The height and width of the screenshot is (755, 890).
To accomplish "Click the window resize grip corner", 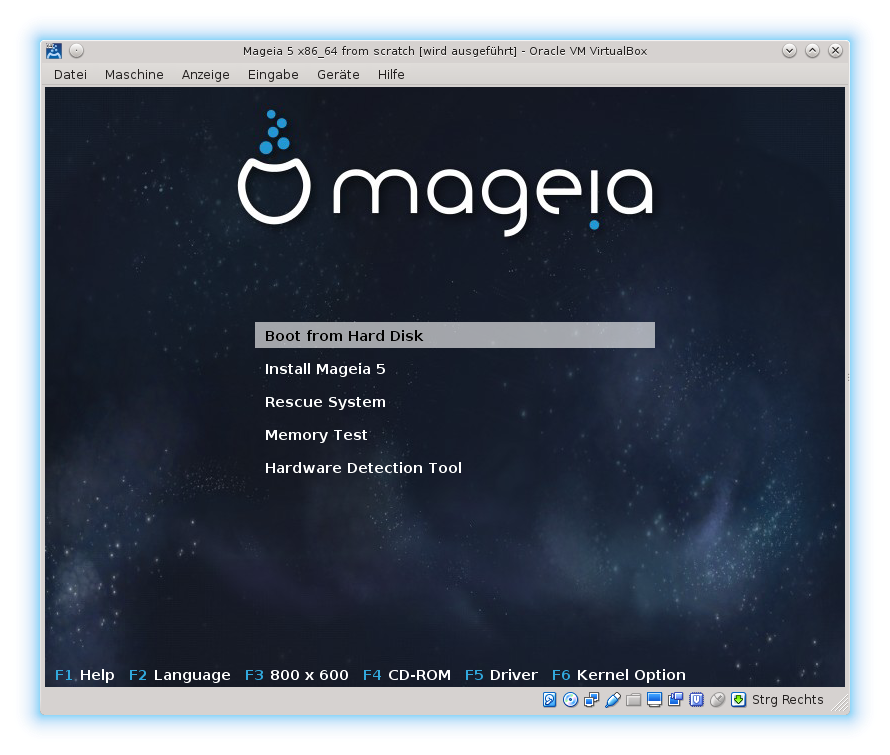I will [840, 703].
